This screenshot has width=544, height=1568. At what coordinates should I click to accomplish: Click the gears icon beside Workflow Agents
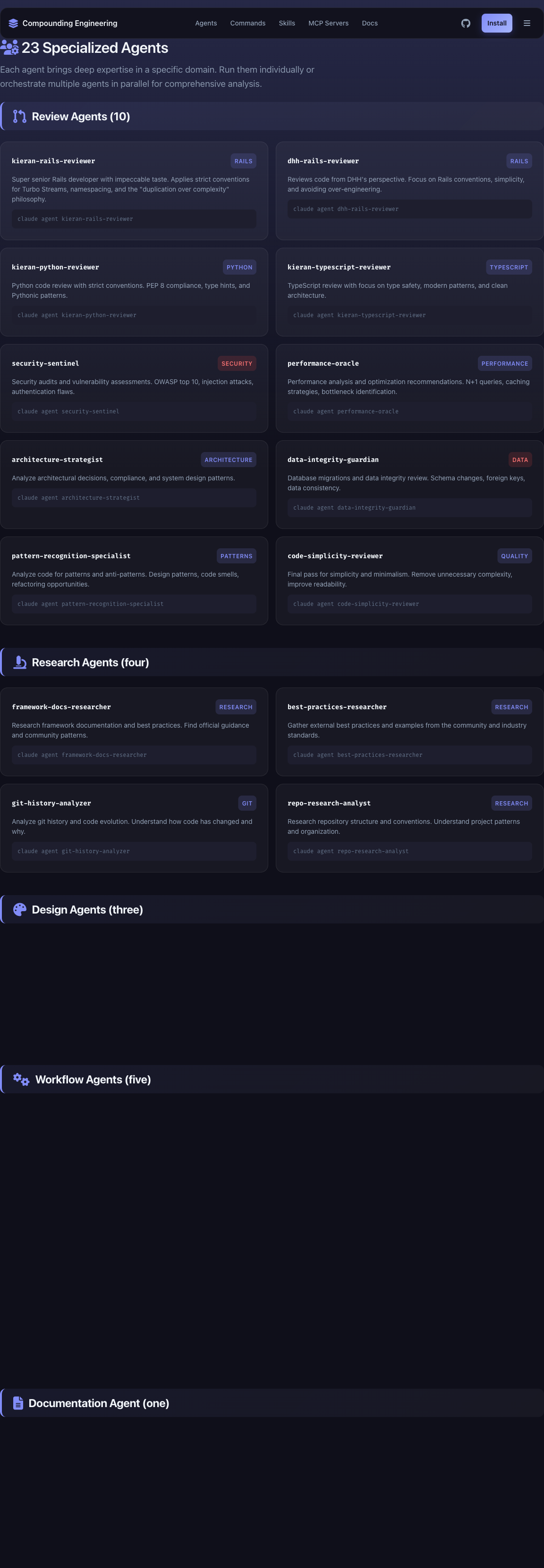click(21, 1079)
